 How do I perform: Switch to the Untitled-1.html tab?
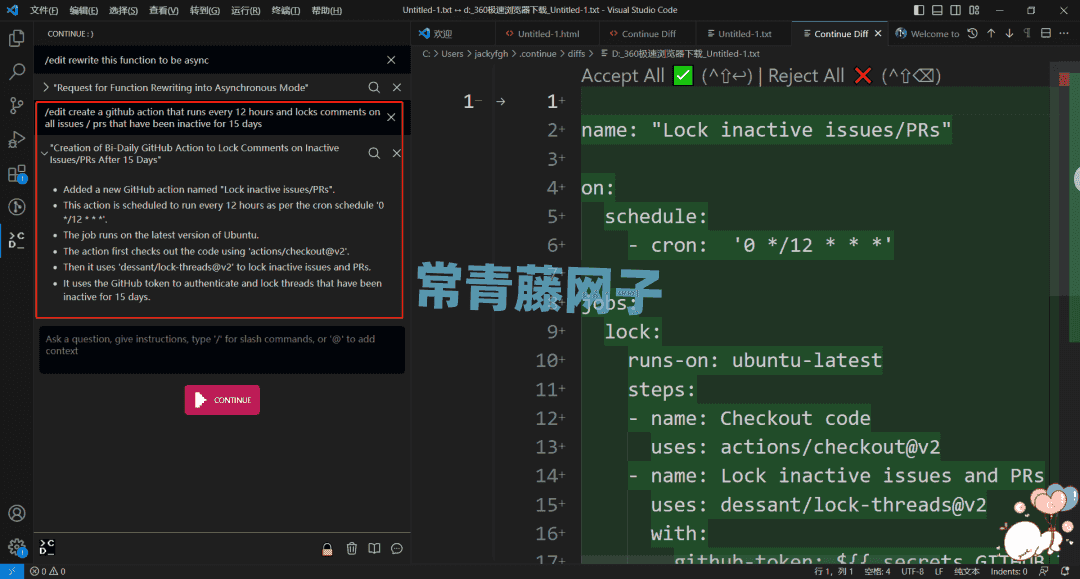pos(547,34)
